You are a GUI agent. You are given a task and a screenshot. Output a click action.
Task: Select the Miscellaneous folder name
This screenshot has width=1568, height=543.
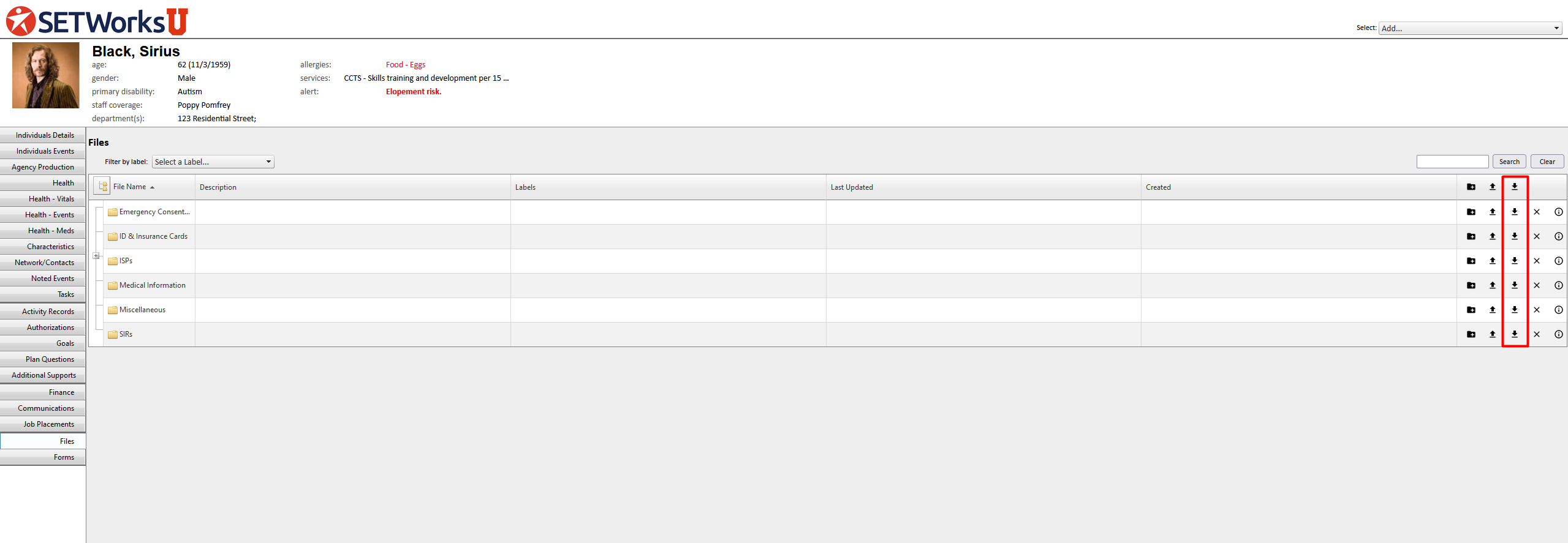(x=142, y=310)
